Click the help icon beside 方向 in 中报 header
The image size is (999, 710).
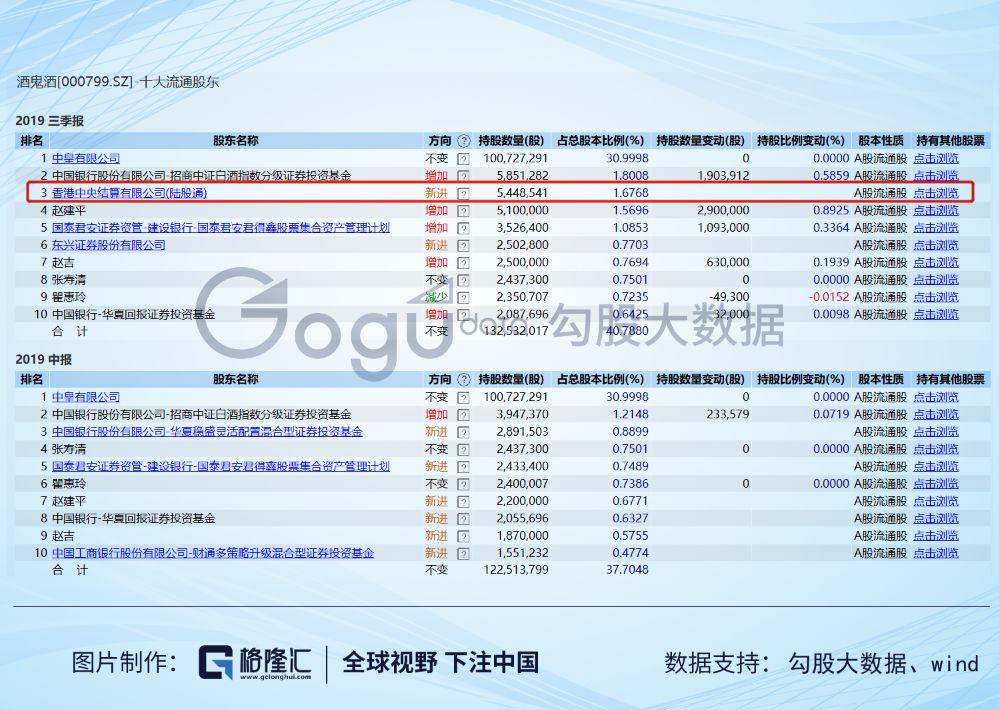pos(464,380)
